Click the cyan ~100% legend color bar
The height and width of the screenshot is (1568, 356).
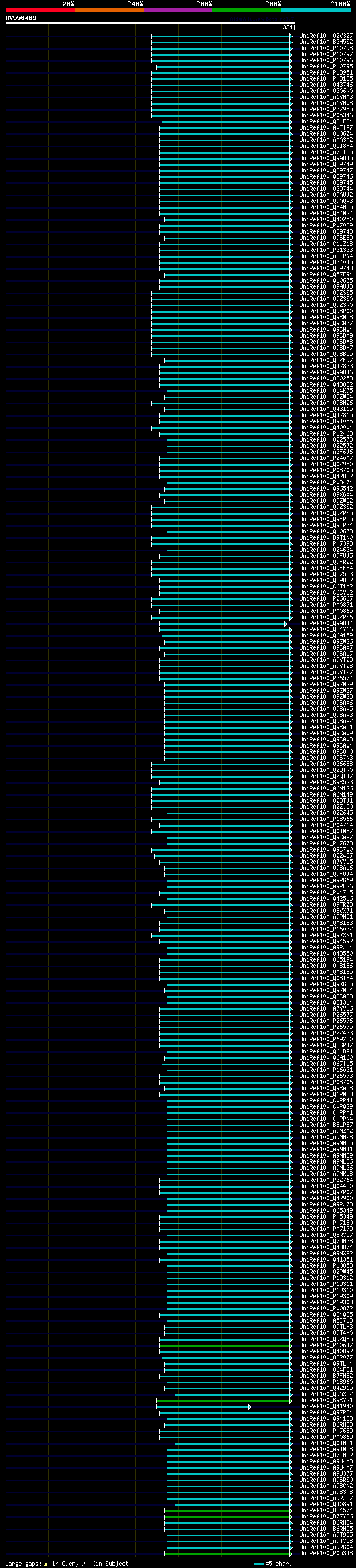click(316, 11)
